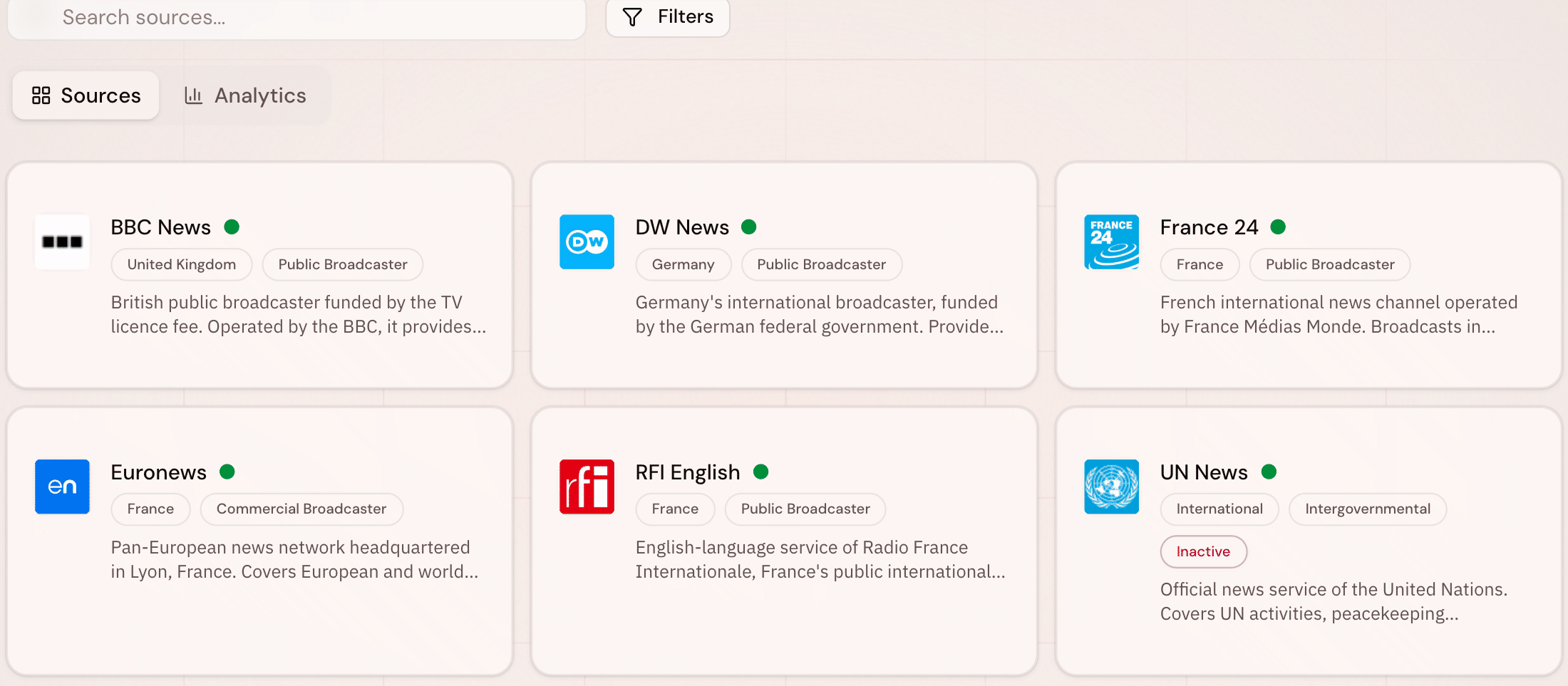Click the Public Broadcaster tag on BBC News
1568x686 pixels.
point(343,264)
